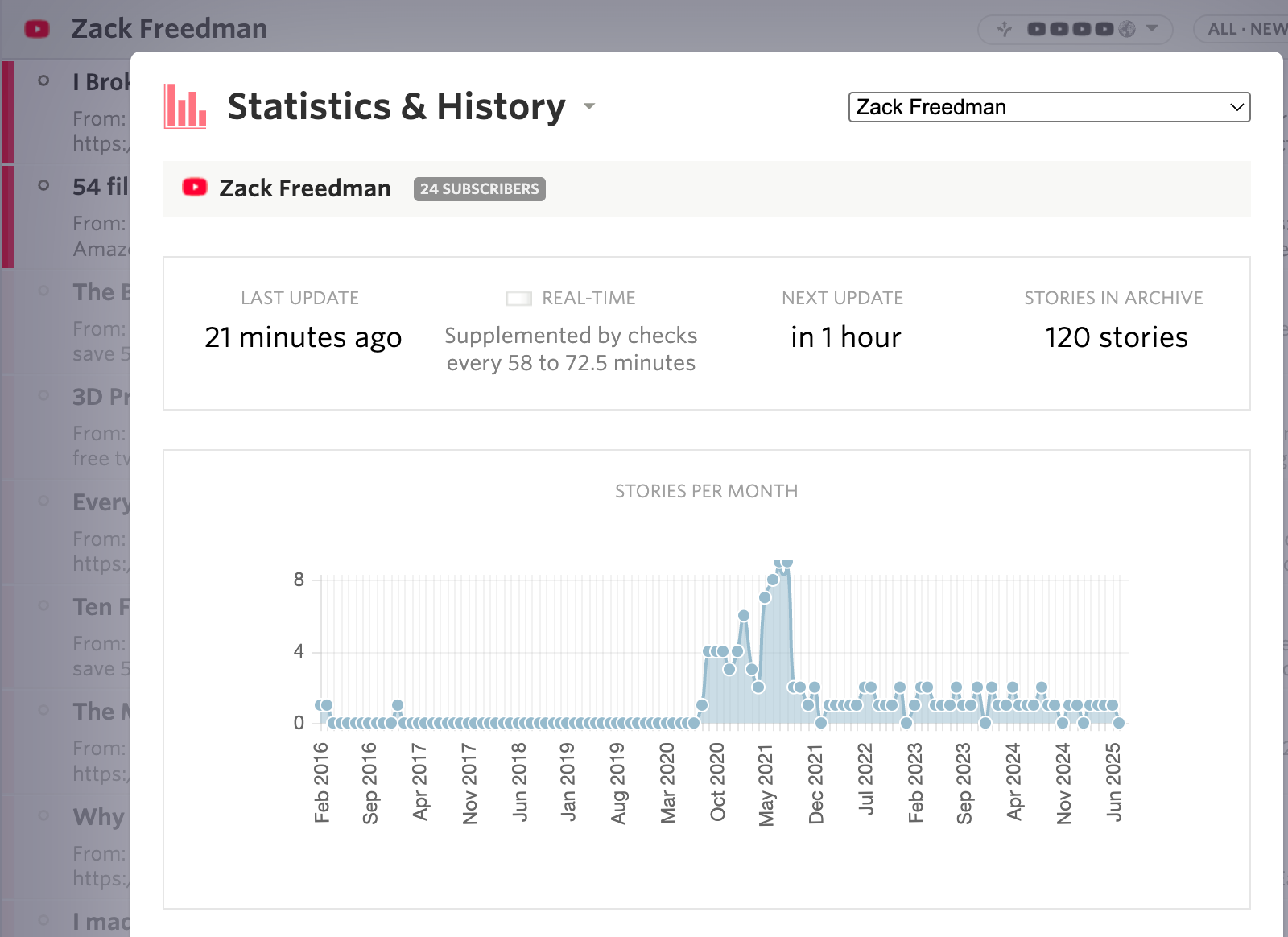The image size is (1288, 937).
Task: Open the Statistics & History title dropdown arrow
Action: click(589, 106)
